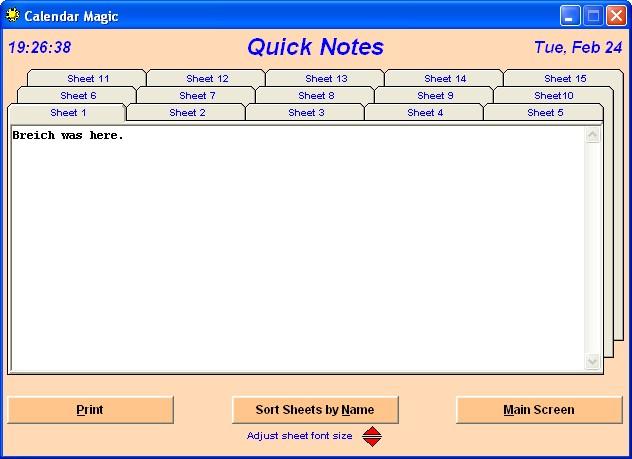
Task: Minimize the Calendar Magic window
Action: coord(569,16)
